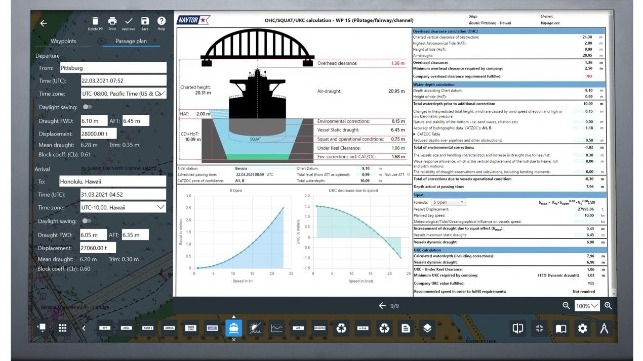Collapse bottom toolbar with the left chevron

tap(84, 328)
